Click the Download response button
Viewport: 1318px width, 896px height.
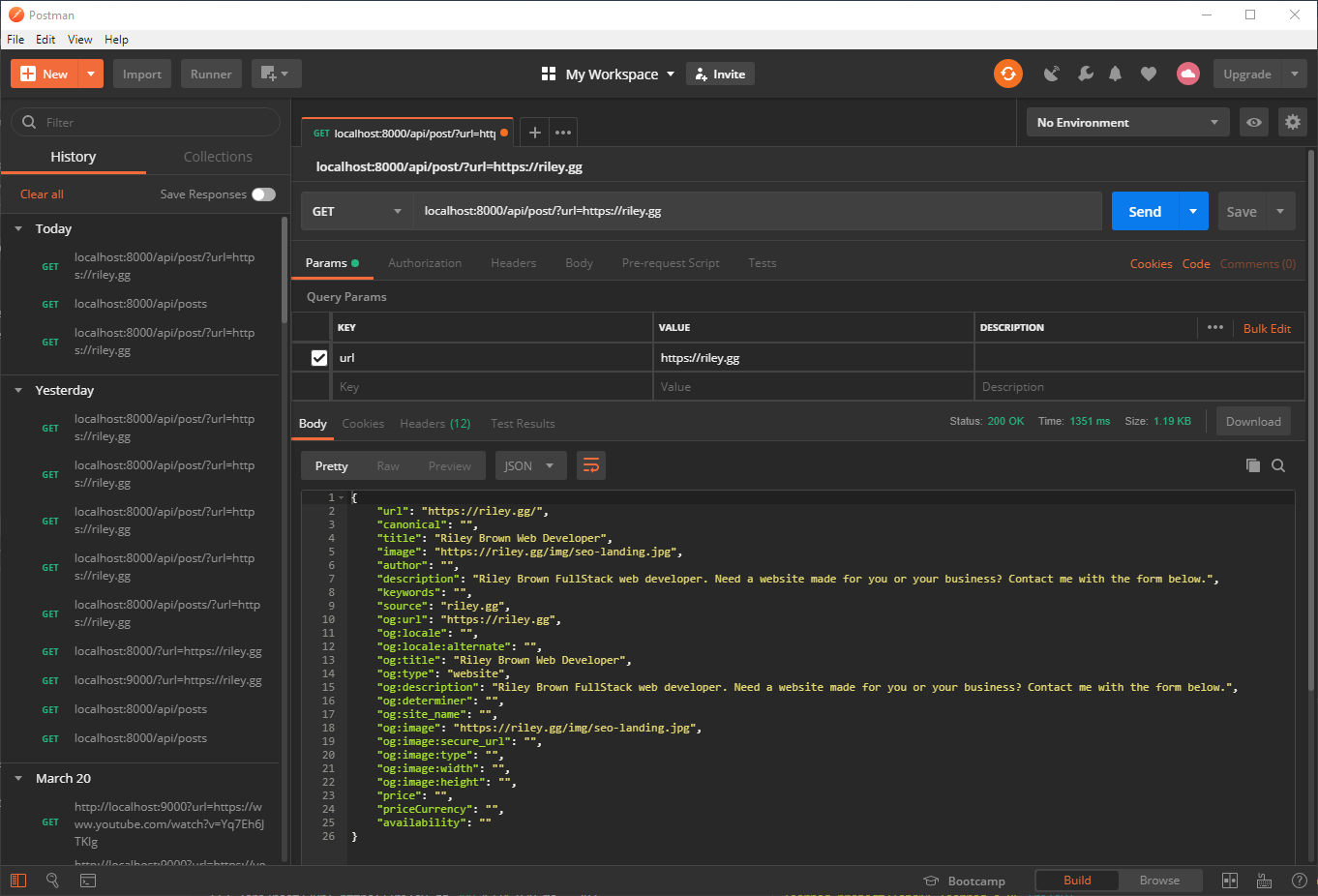[1253, 422]
